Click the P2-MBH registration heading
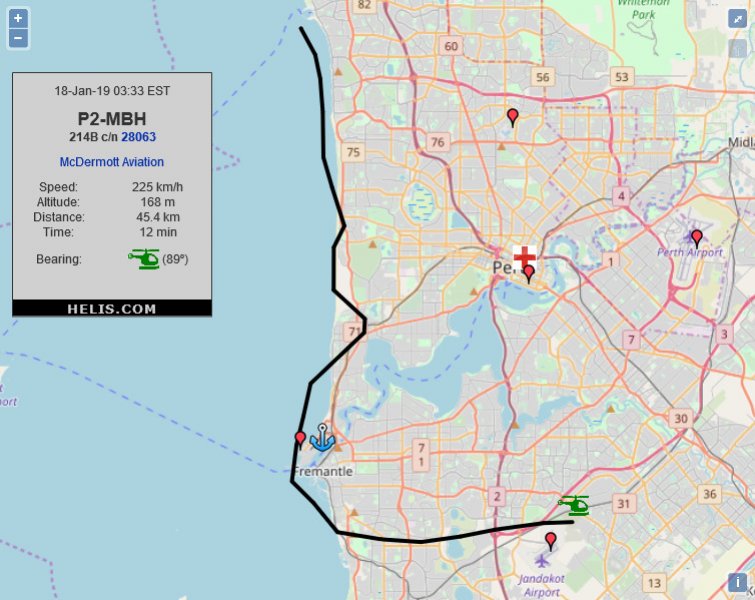The image size is (755, 600). (112, 119)
